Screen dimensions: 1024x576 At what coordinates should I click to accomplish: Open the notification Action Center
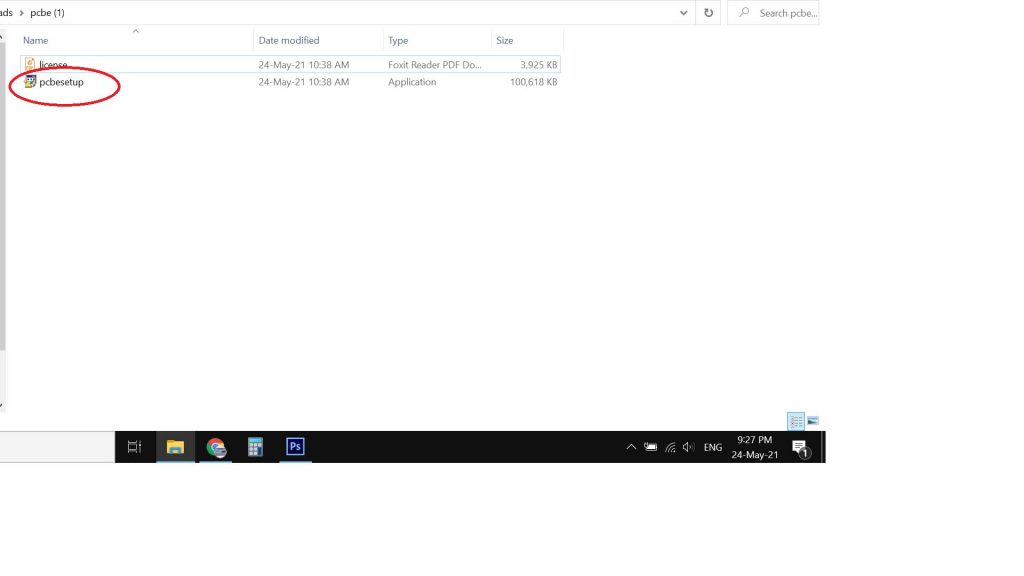pyautogui.click(x=800, y=447)
